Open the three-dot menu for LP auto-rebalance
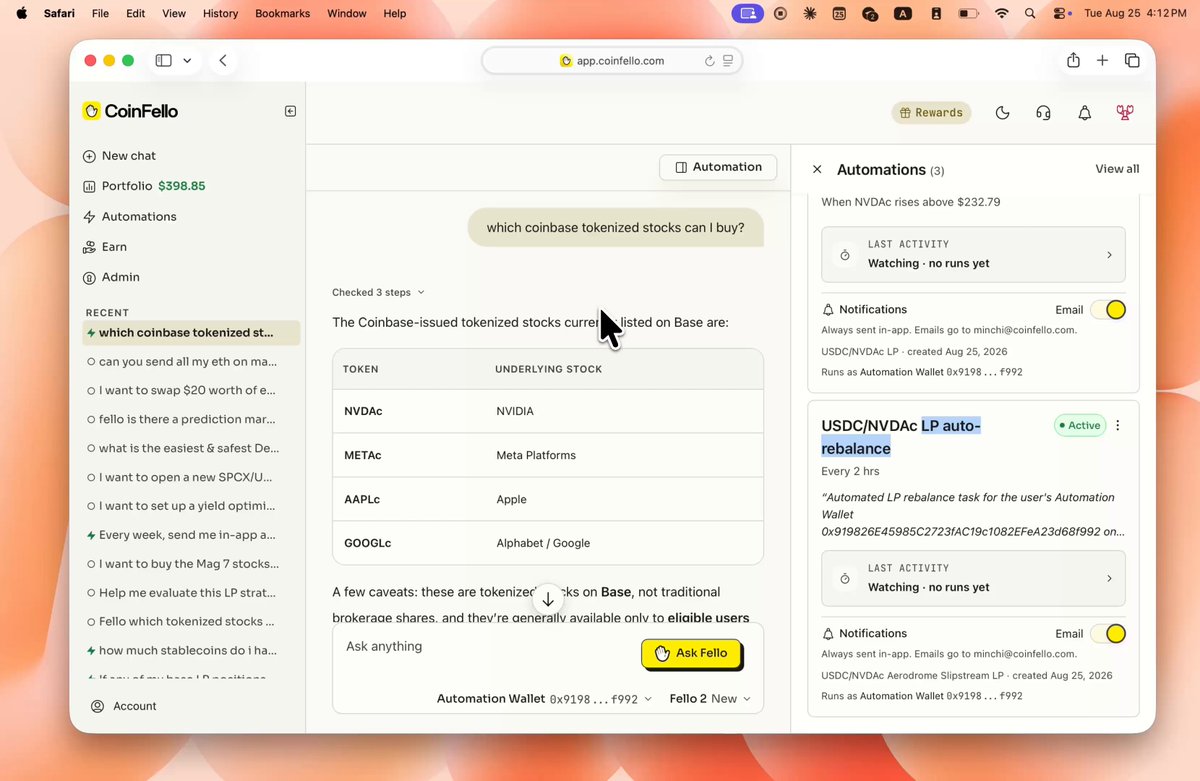The width and height of the screenshot is (1200, 781). 1118,425
